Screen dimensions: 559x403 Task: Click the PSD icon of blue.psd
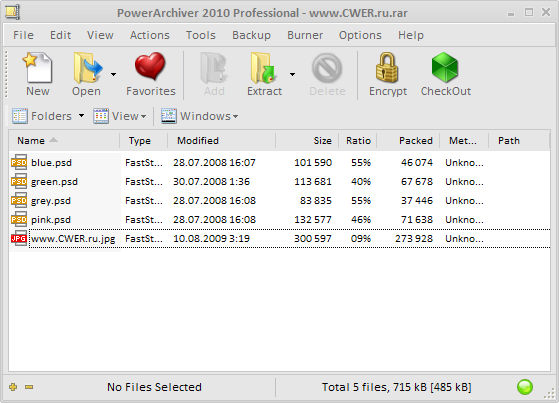pyautogui.click(x=19, y=163)
